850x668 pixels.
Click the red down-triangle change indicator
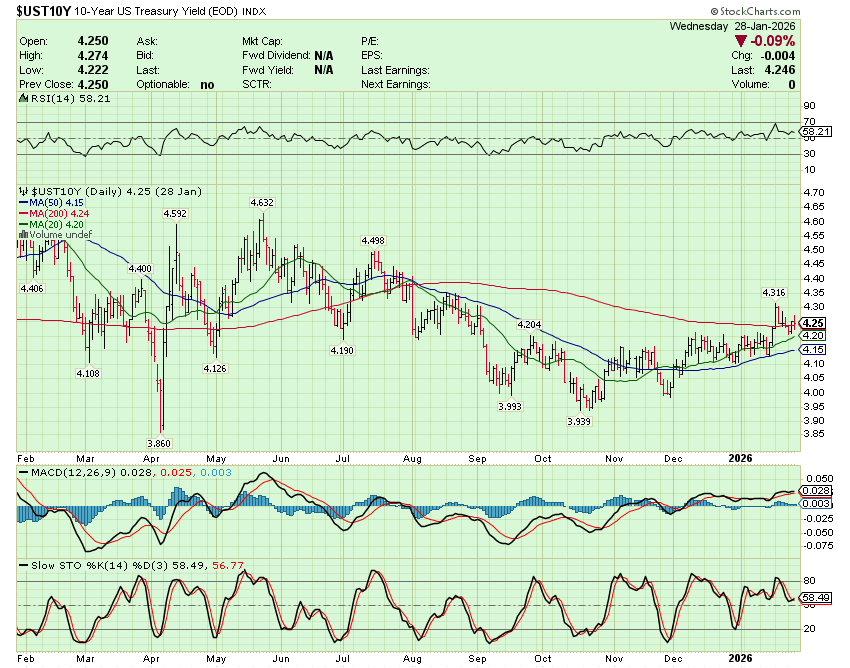coord(741,41)
